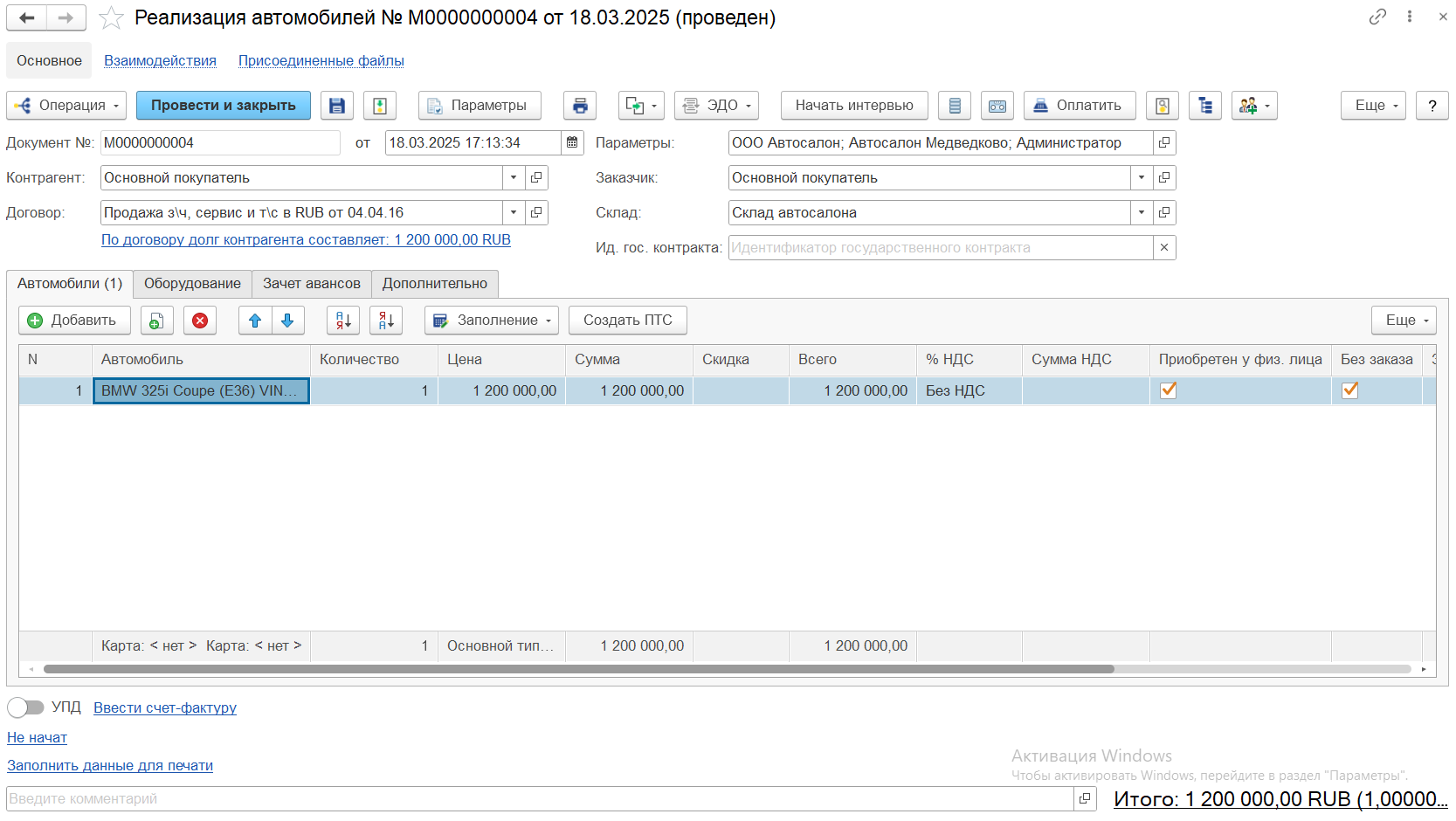
Task: Click Начать интервью
Action: click(x=854, y=106)
